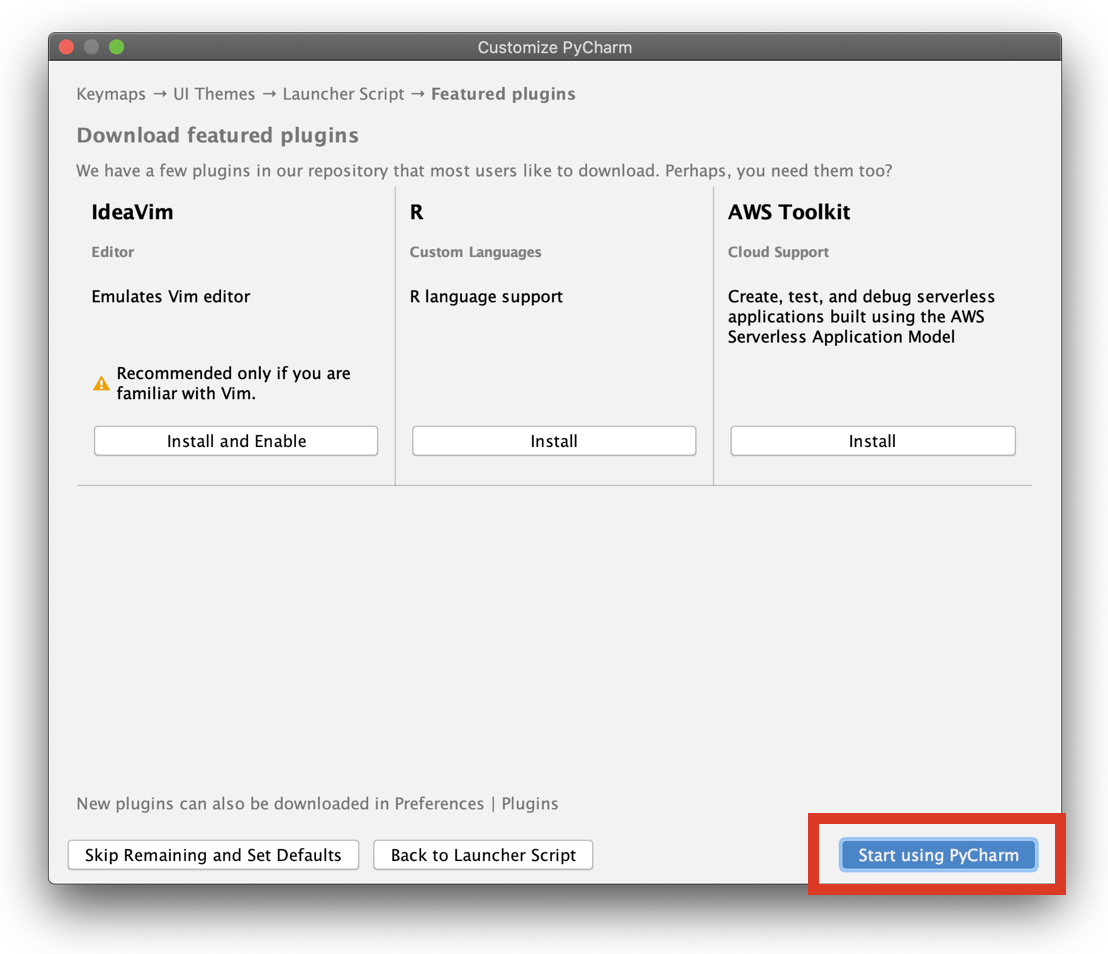The height and width of the screenshot is (954, 1108).
Task: Install the R language plugin
Action: point(554,441)
